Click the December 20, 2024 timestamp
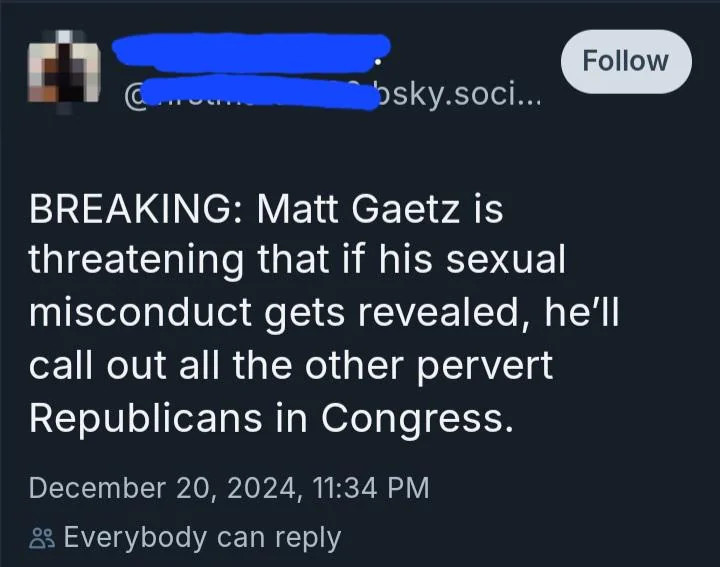 pyautogui.click(x=229, y=488)
